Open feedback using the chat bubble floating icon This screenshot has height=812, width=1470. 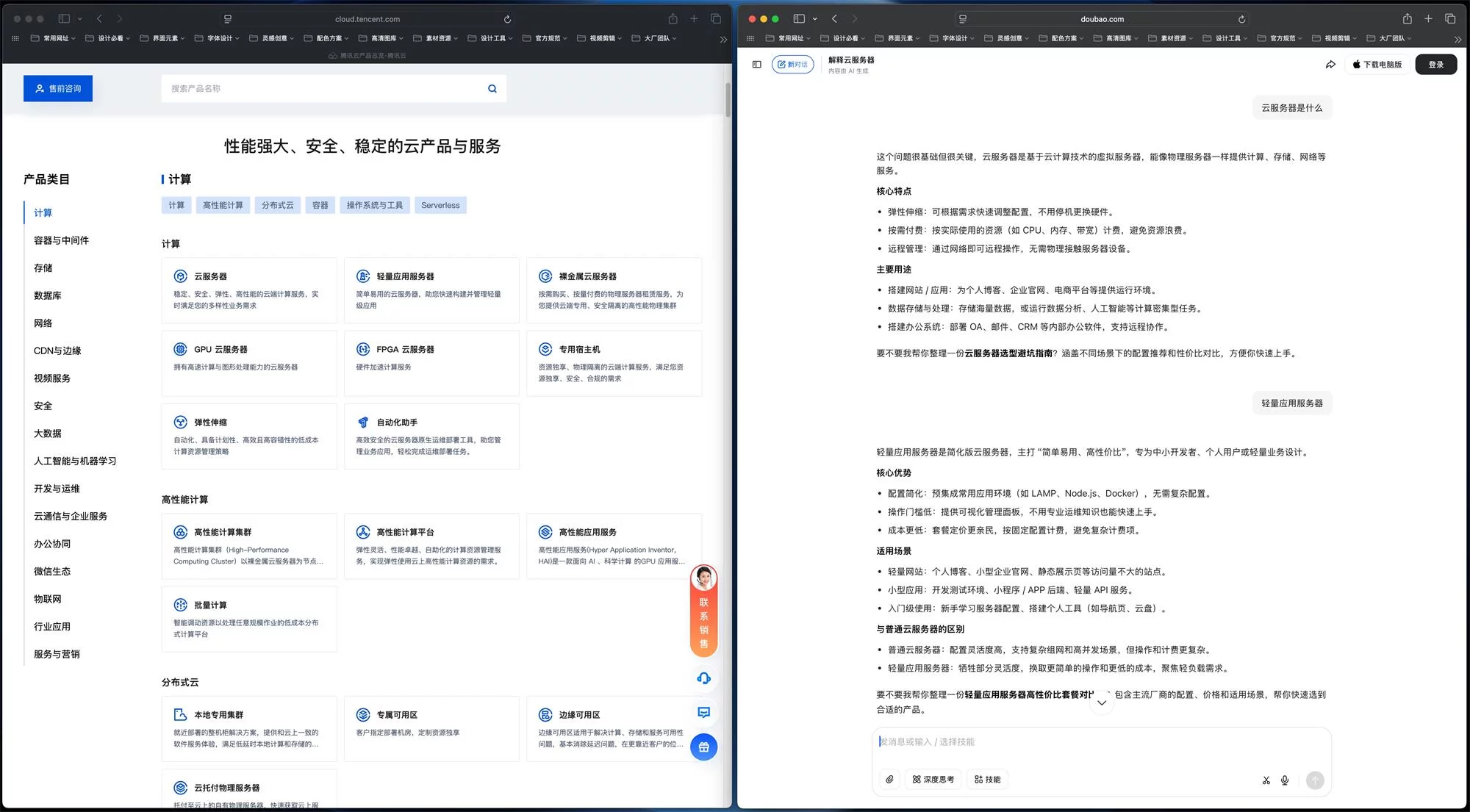pyautogui.click(x=703, y=712)
